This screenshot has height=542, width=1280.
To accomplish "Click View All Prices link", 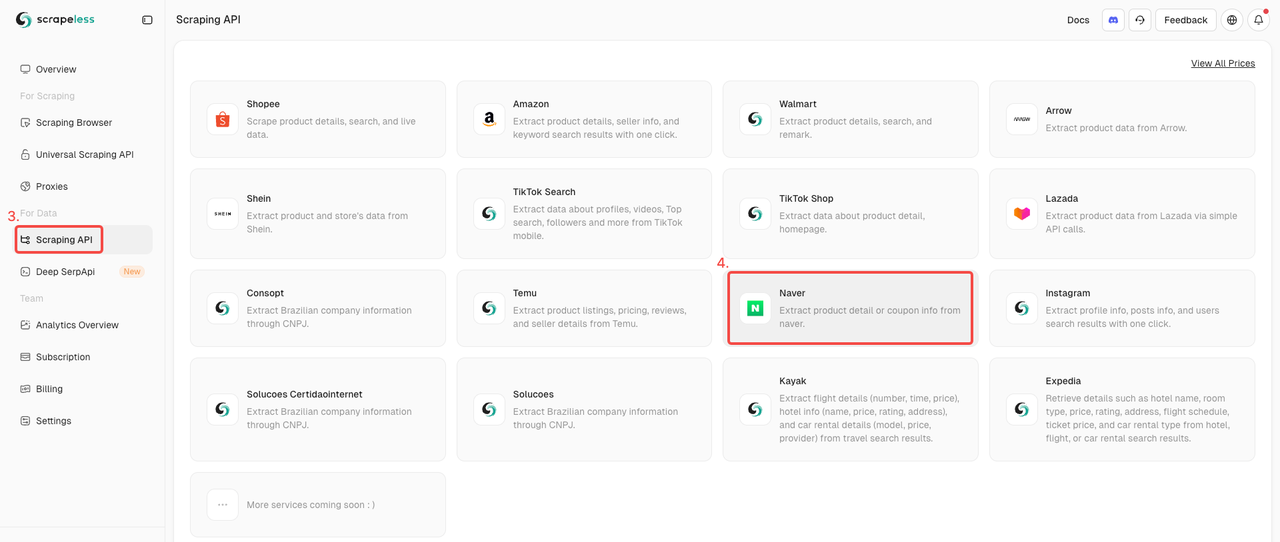I will [x=1223, y=63].
